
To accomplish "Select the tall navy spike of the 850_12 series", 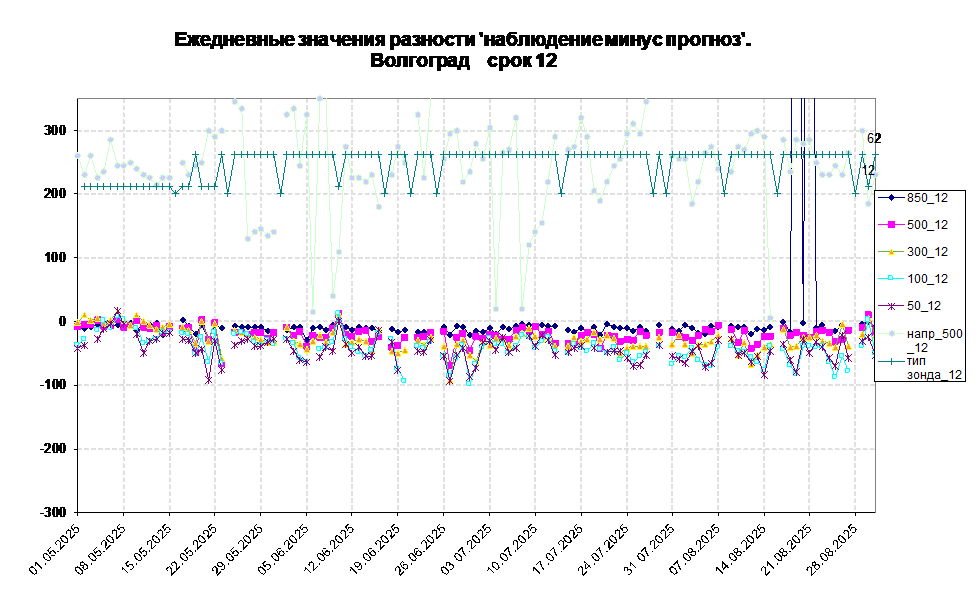I will point(815,200).
